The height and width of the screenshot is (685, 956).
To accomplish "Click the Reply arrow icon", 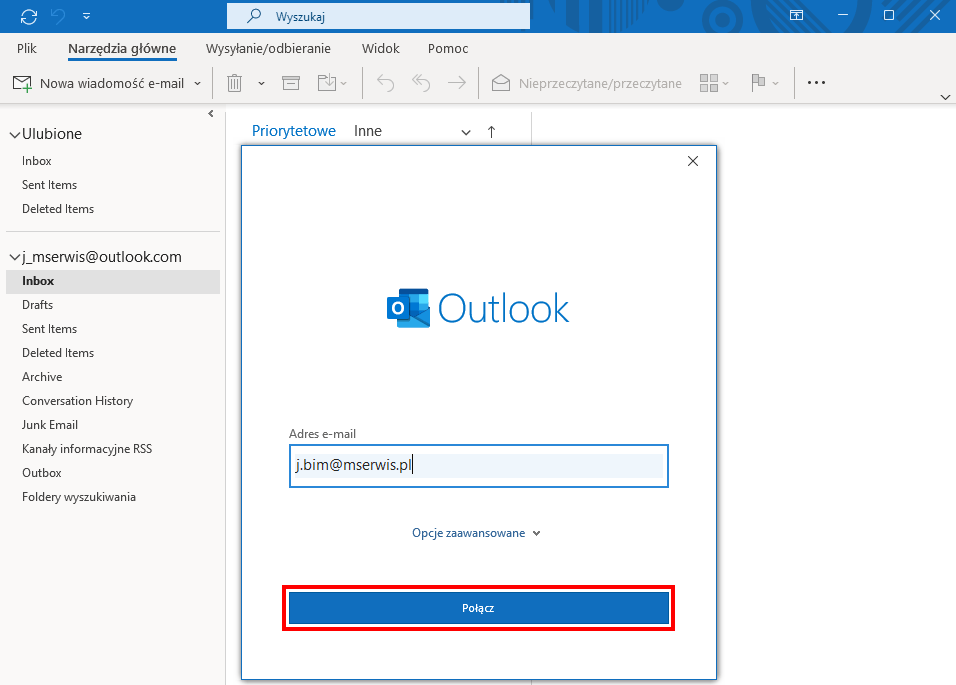I will [x=385, y=83].
